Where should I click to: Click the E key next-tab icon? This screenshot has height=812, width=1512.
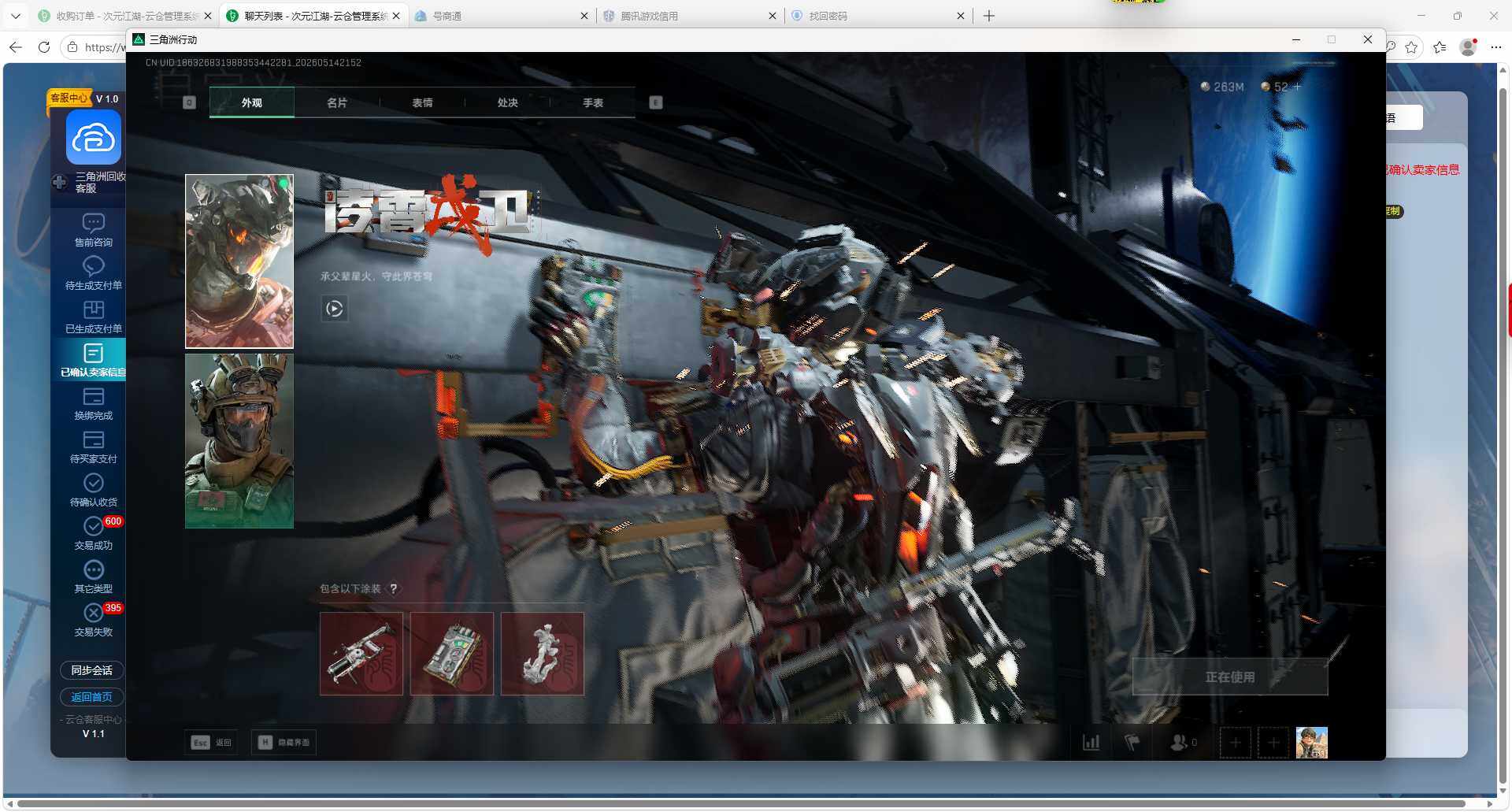click(655, 102)
